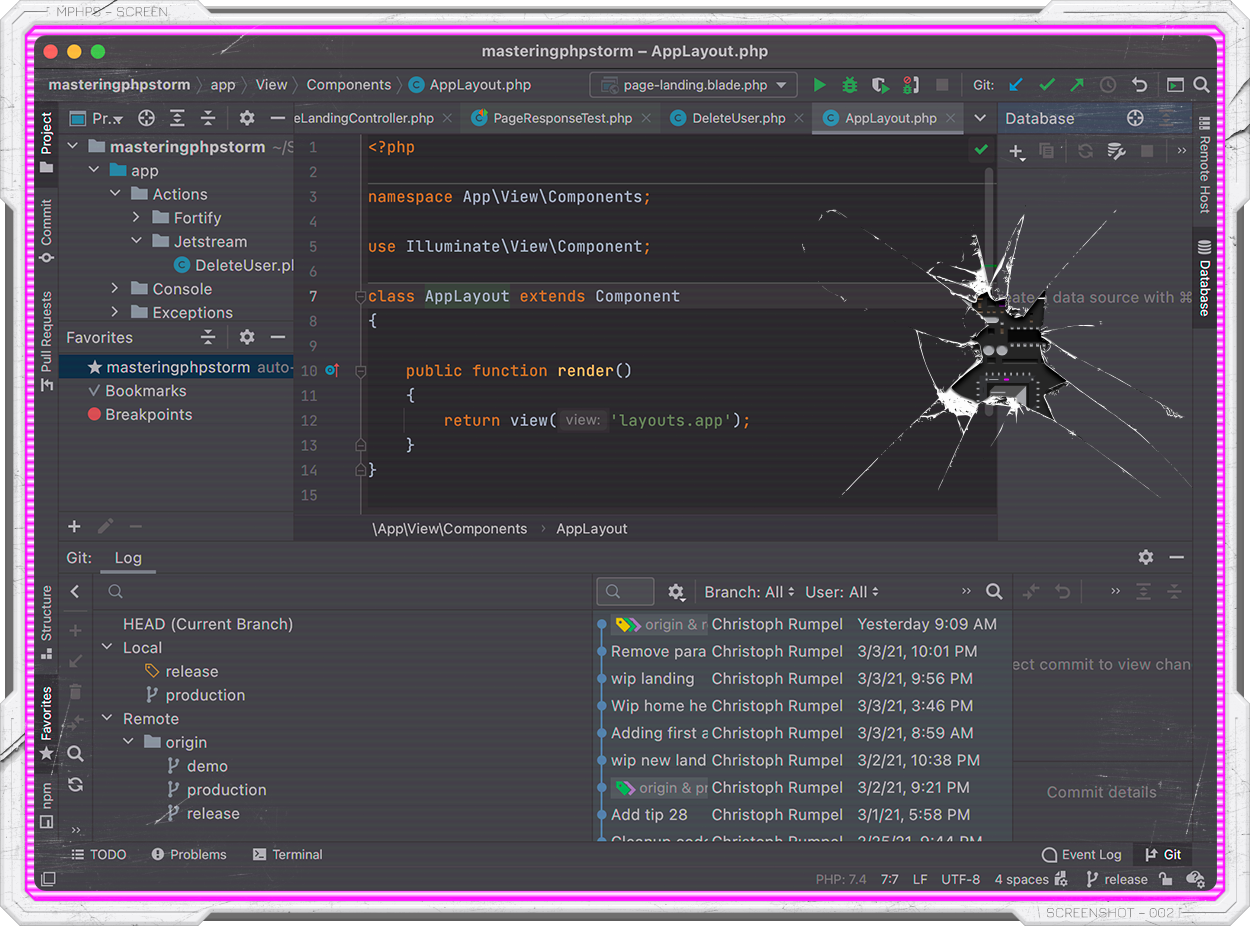Viewport: 1250px width, 926px height.
Task: Open Branch: All filter dropdown
Action: tap(750, 592)
